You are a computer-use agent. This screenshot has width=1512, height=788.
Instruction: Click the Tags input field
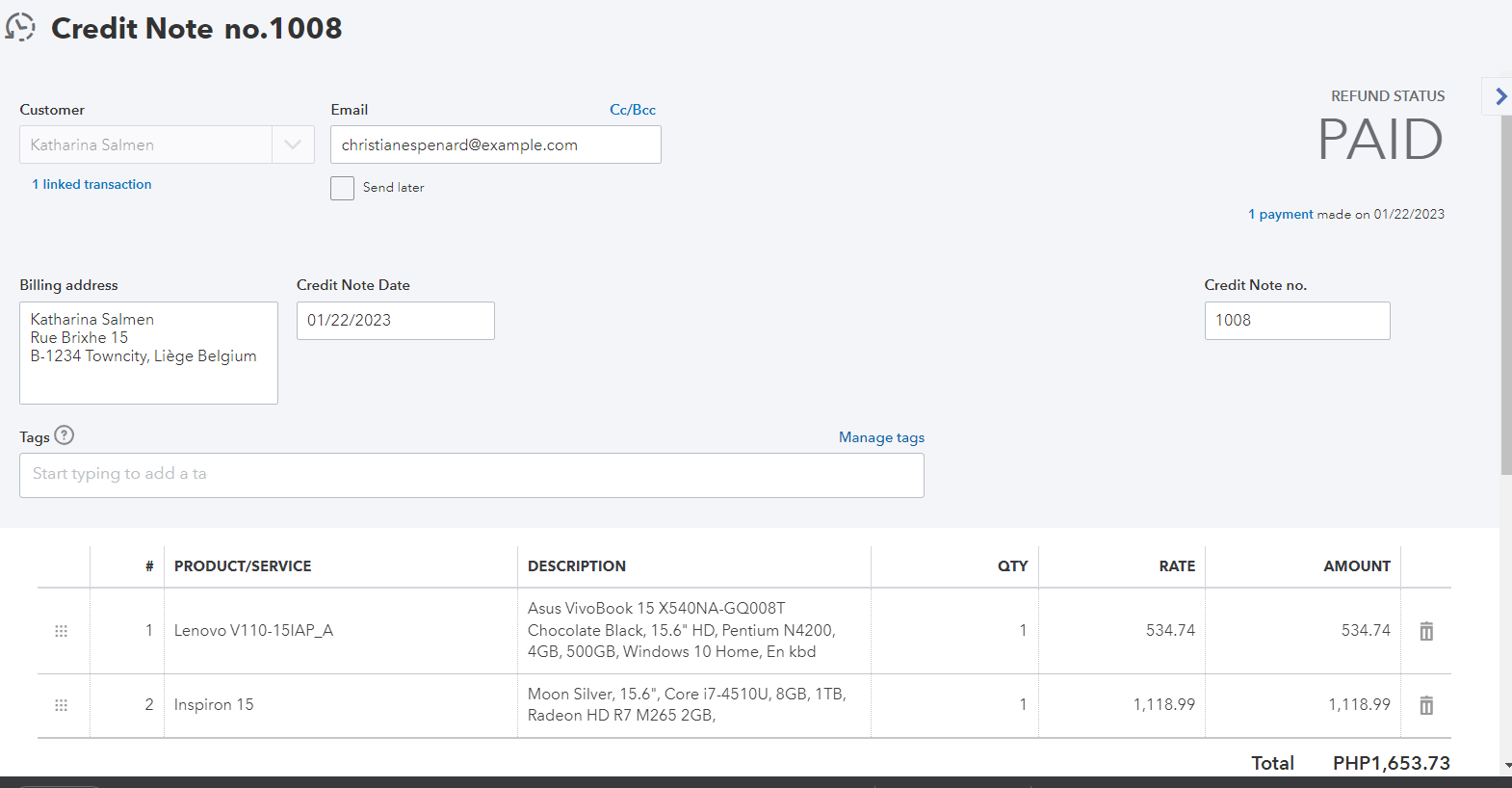(471, 475)
